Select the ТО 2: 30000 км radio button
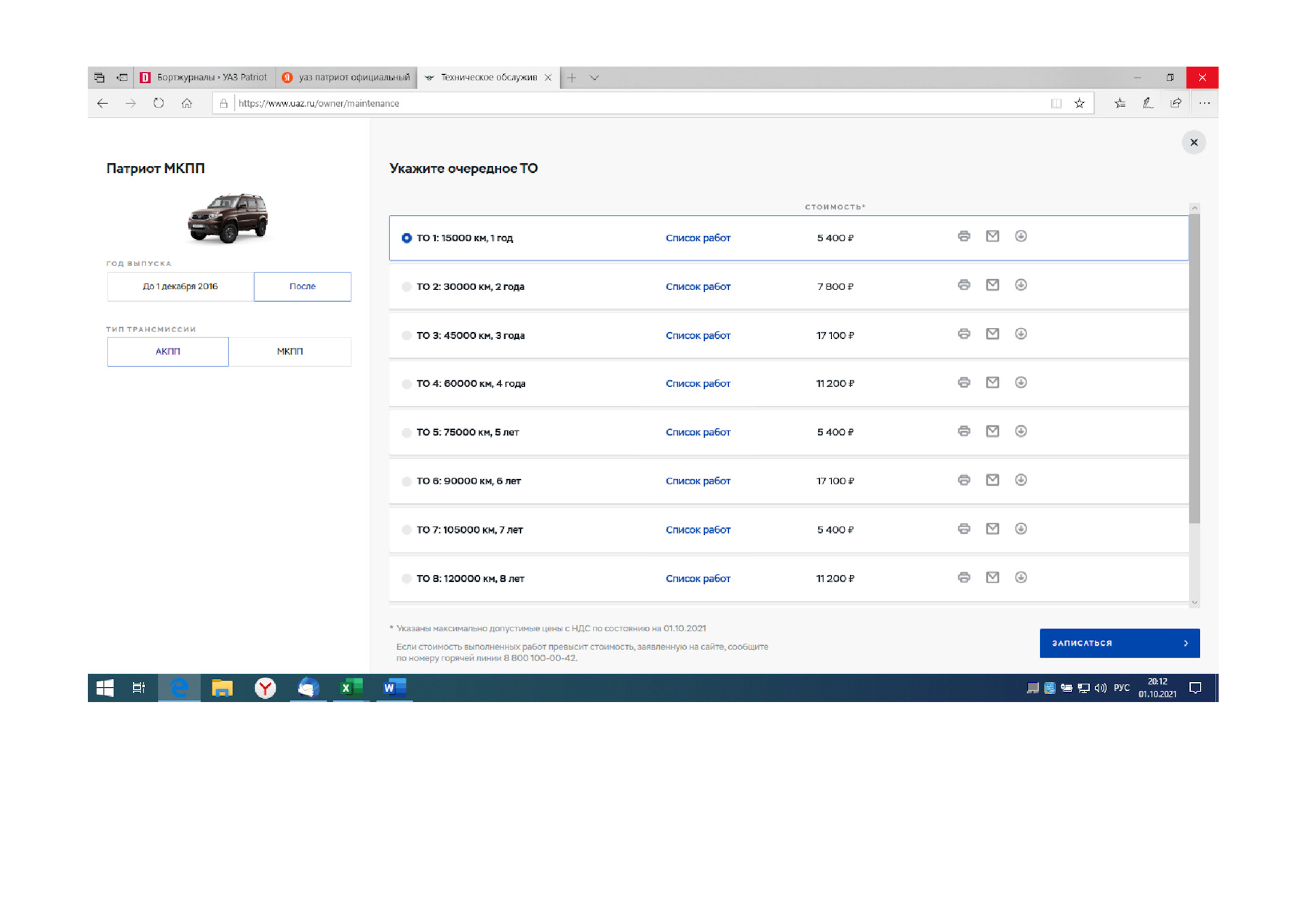 click(x=406, y=287)
